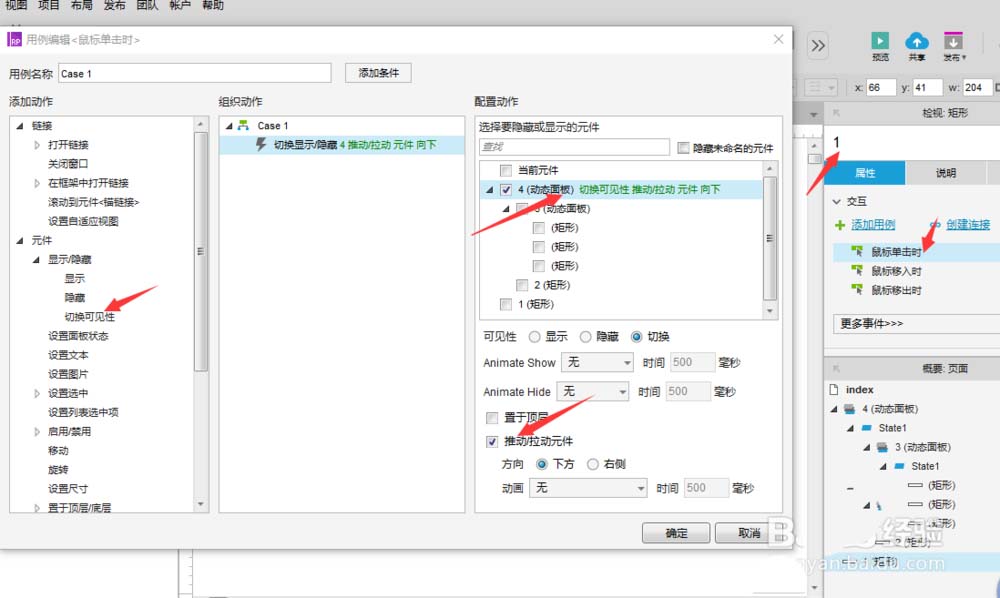Viewport: 1000px width, 598px height.
Task: Click the Share (共享) cloud icon
Action: coord(916,41)
